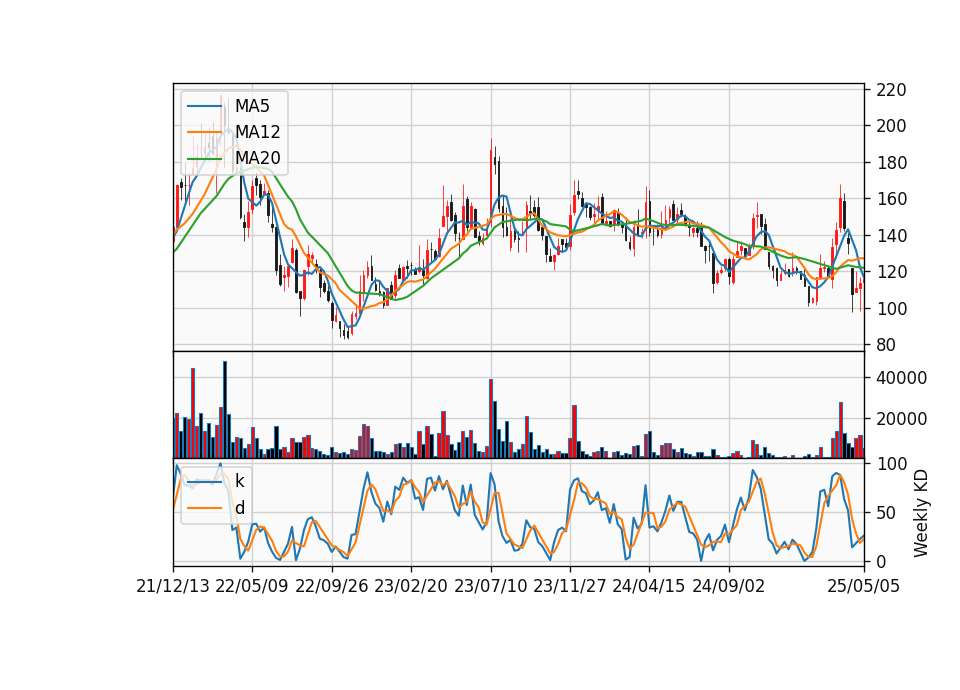Image resolution: width=960 pixels, height=690 pixels.
Task: Click the 200 price axis value
Action: coord(891,126)
